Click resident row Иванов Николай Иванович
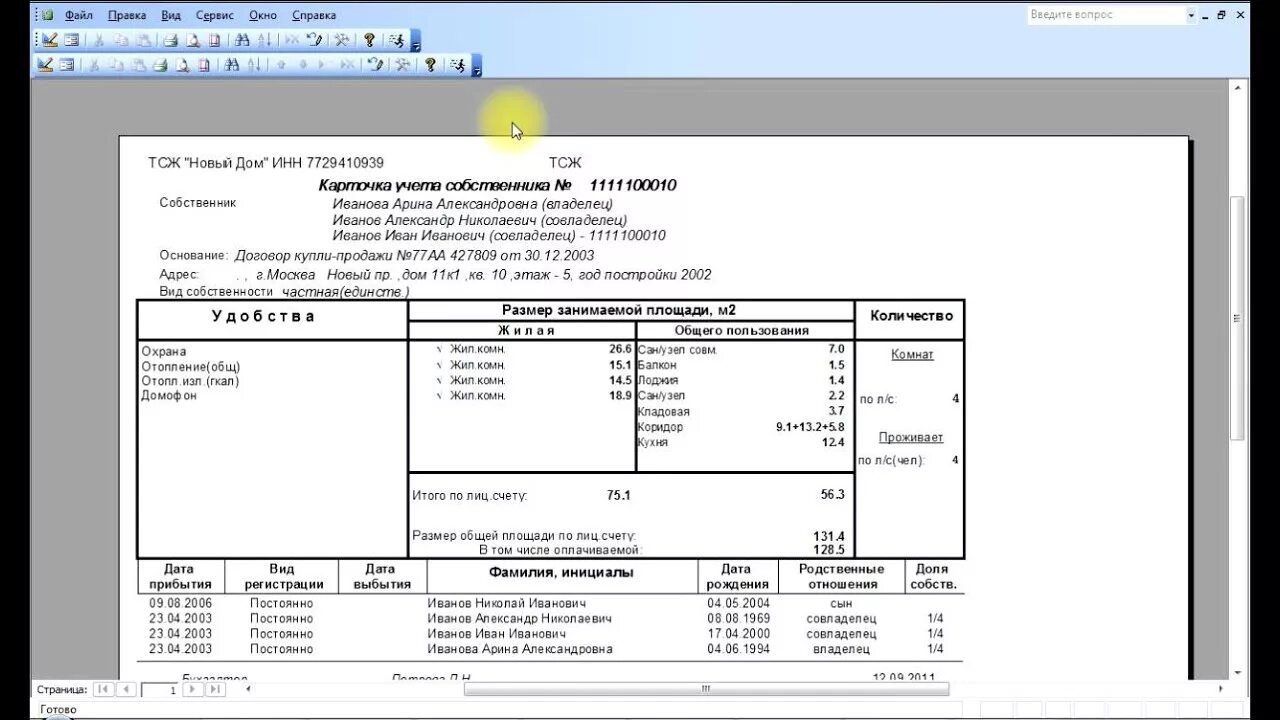Screen dimensions: 1280x720 pyautogui.click(x=507, y=603)
